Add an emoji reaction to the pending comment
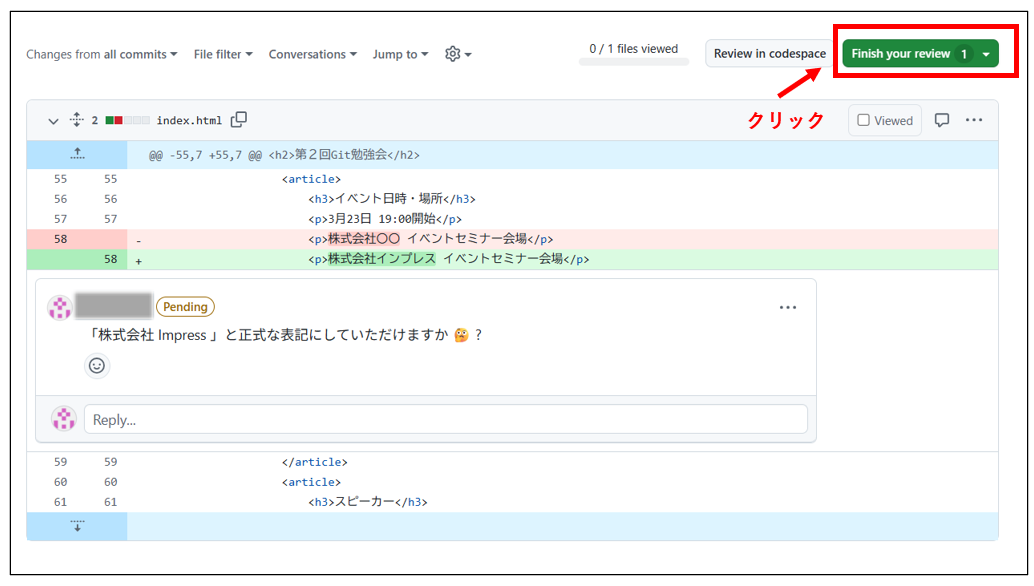 (x=96, y=366)
